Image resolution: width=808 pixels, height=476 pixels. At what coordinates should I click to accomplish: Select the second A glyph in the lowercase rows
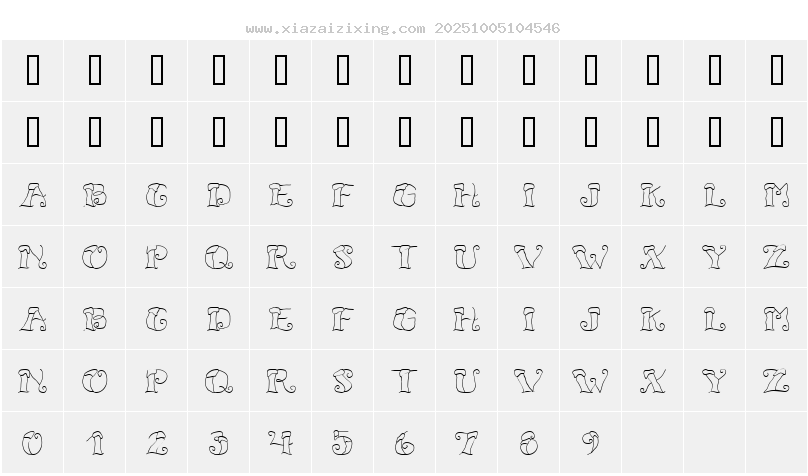point(33,319)
